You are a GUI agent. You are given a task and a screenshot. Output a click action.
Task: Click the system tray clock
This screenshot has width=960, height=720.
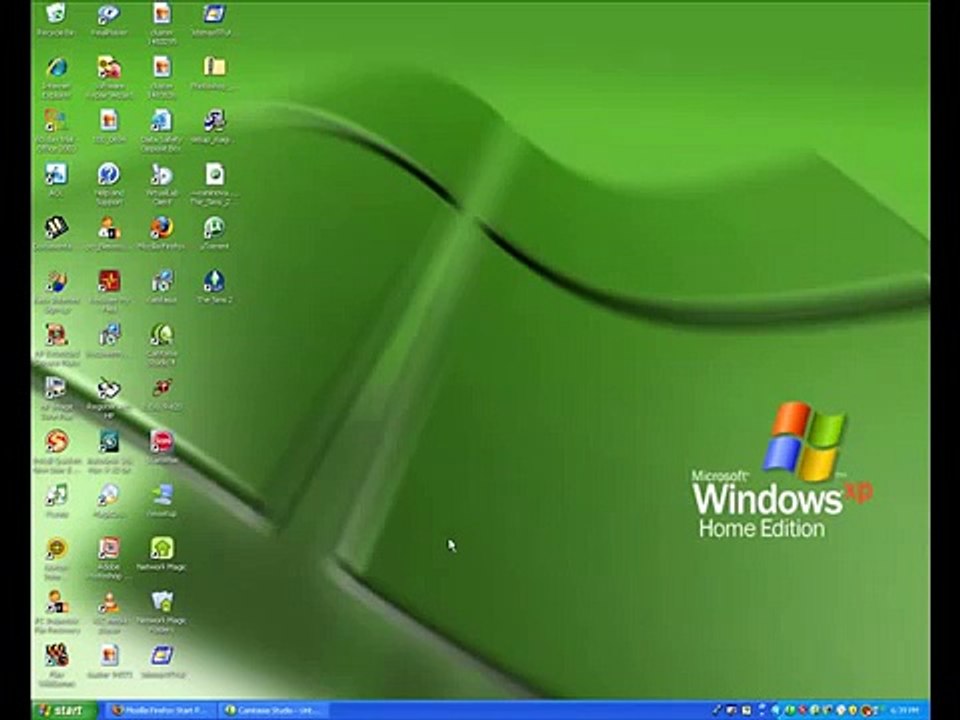(x=904, y=710)
